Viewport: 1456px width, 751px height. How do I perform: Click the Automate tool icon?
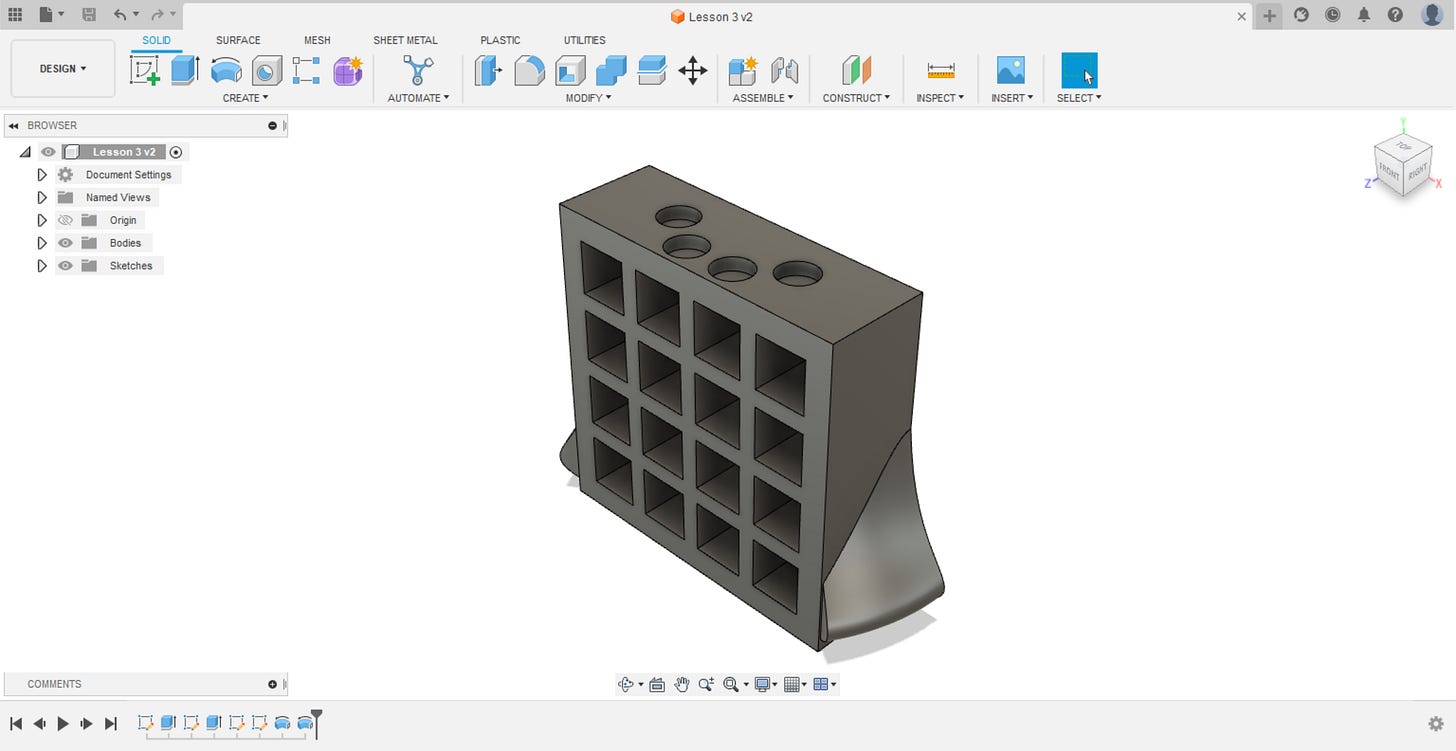point(418,70)
